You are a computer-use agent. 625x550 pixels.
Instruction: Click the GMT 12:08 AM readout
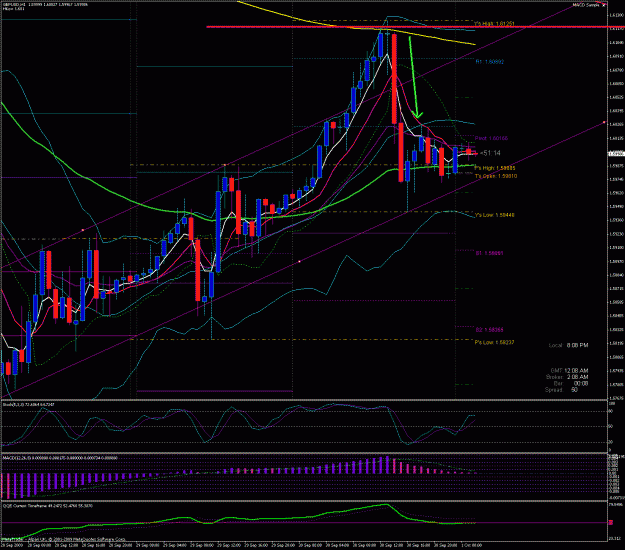[x=569, y=371]
